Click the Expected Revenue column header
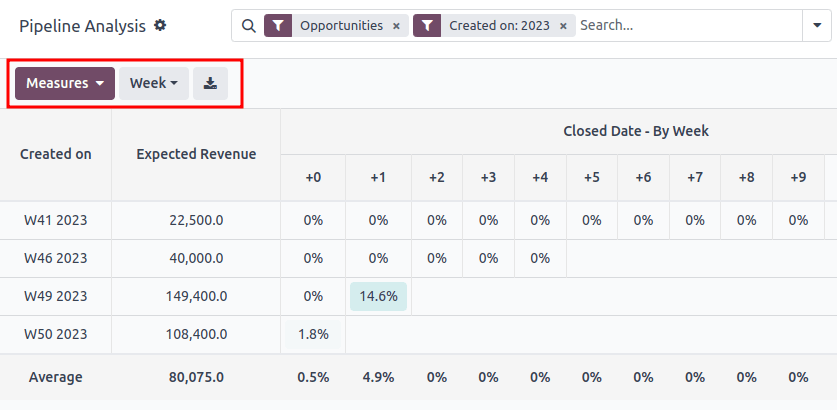 click(x=196, y=154)
